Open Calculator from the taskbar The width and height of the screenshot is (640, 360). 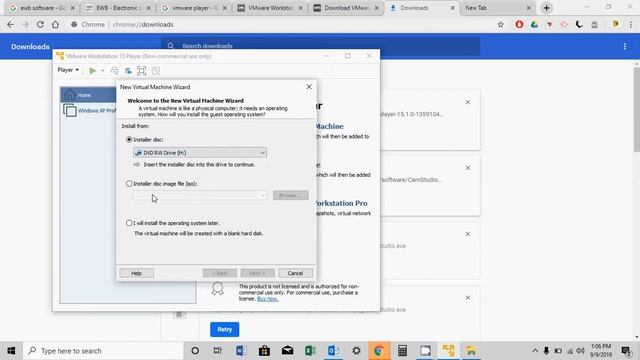(x=402, y=351)
